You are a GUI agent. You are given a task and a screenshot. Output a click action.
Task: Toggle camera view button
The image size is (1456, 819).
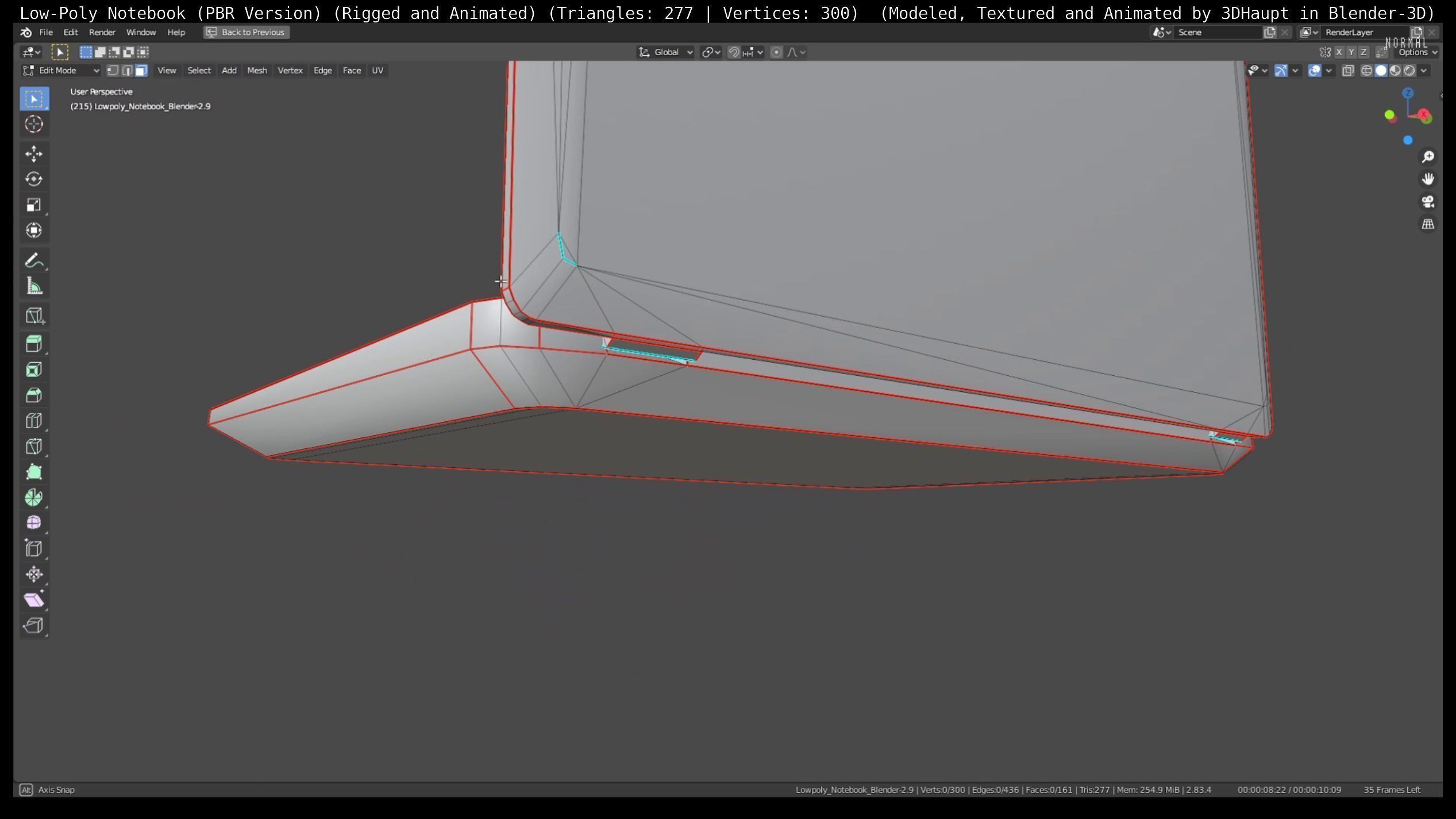1428,202
